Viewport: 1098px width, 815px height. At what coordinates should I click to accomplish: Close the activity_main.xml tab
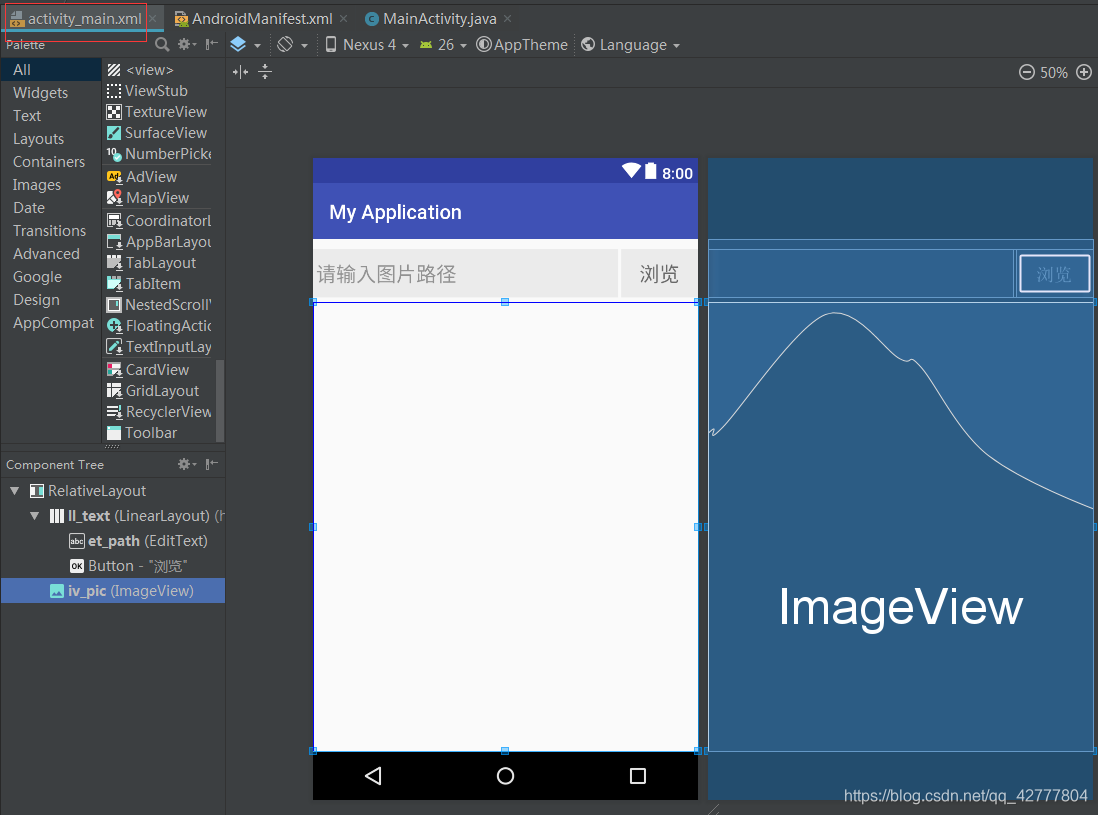click(x=153, y=19)
